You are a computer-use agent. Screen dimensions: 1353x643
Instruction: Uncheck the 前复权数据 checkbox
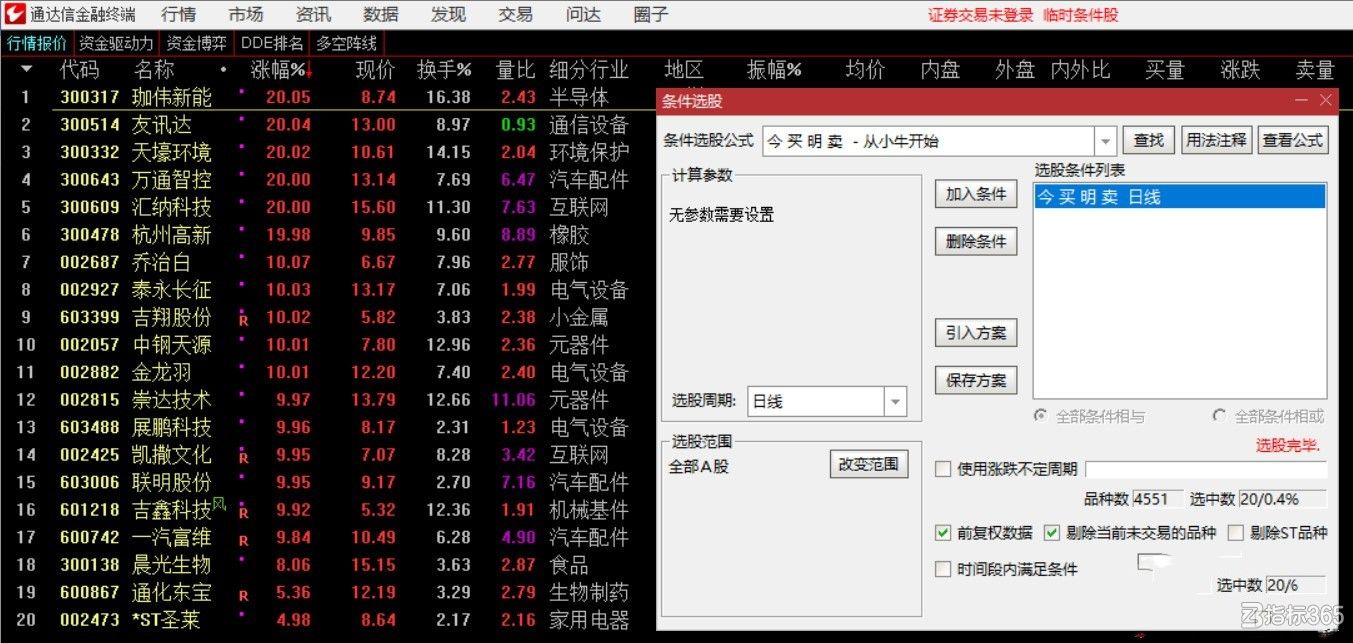(943, 533)
